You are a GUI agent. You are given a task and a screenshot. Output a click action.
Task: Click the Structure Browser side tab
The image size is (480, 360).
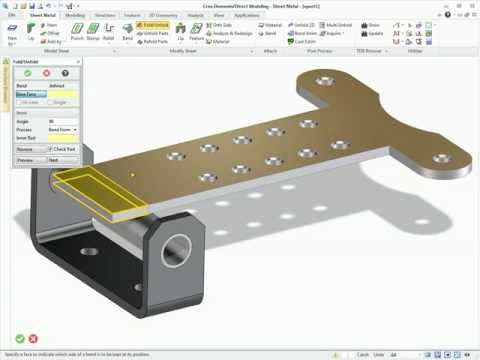(5, 85)
